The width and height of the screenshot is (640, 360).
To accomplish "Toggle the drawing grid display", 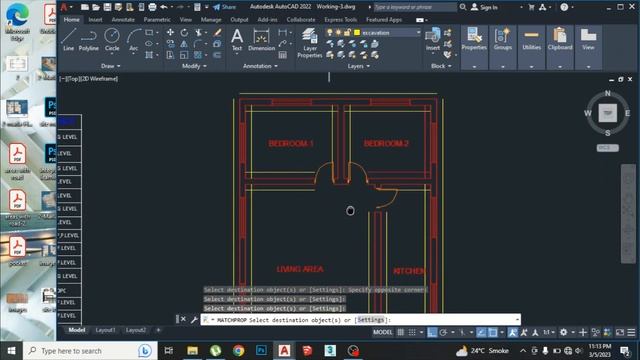I will (x=400, y=332).
